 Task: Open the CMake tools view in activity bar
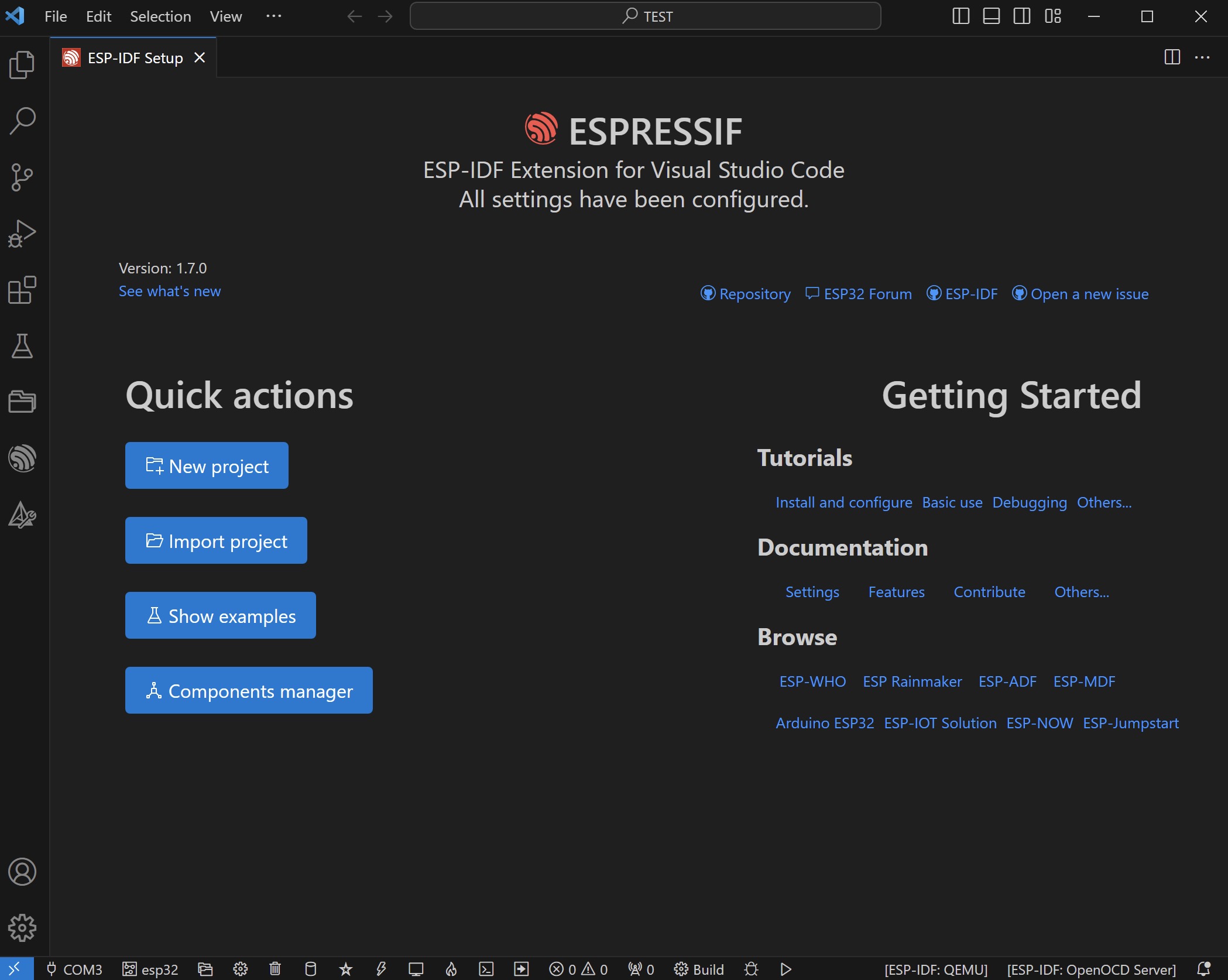pos(22,515)
